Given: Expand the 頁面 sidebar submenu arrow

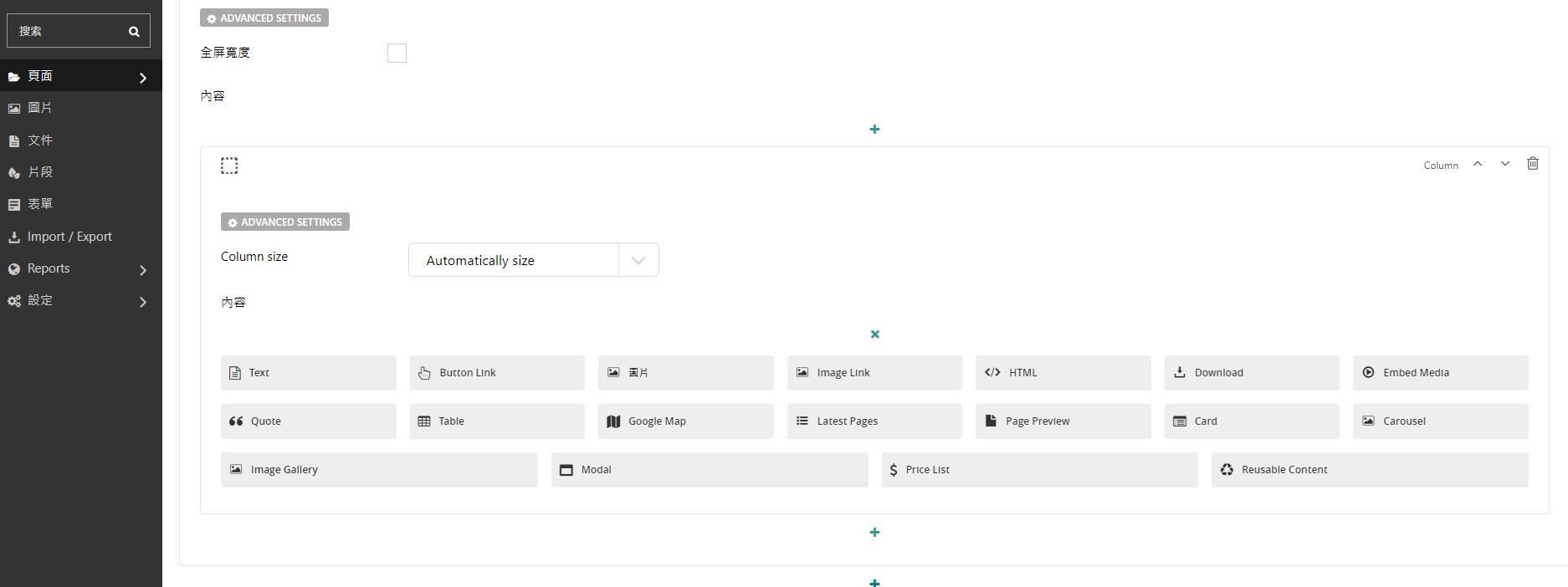Looking at the screenshot, I should click(x=143, y=78).
